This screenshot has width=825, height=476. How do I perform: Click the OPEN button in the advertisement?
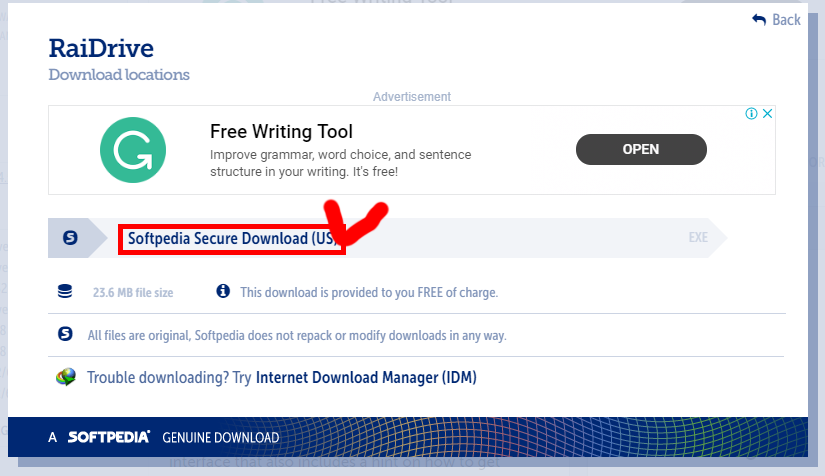point(641,149)
